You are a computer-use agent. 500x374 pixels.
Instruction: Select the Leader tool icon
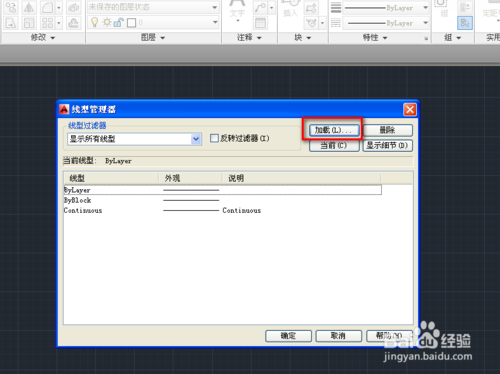(260, 7)
